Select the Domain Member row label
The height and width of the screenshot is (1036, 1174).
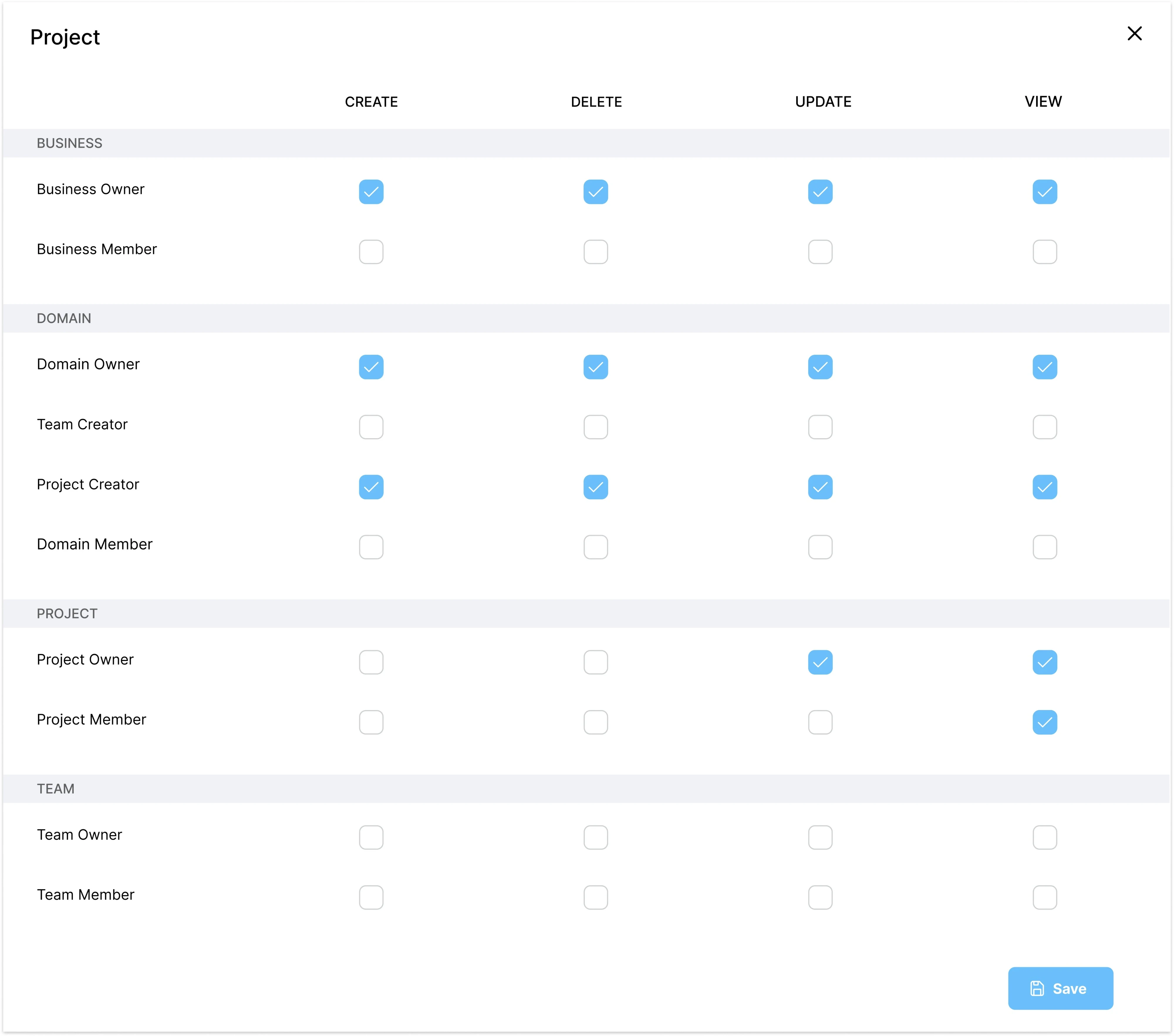95,544
